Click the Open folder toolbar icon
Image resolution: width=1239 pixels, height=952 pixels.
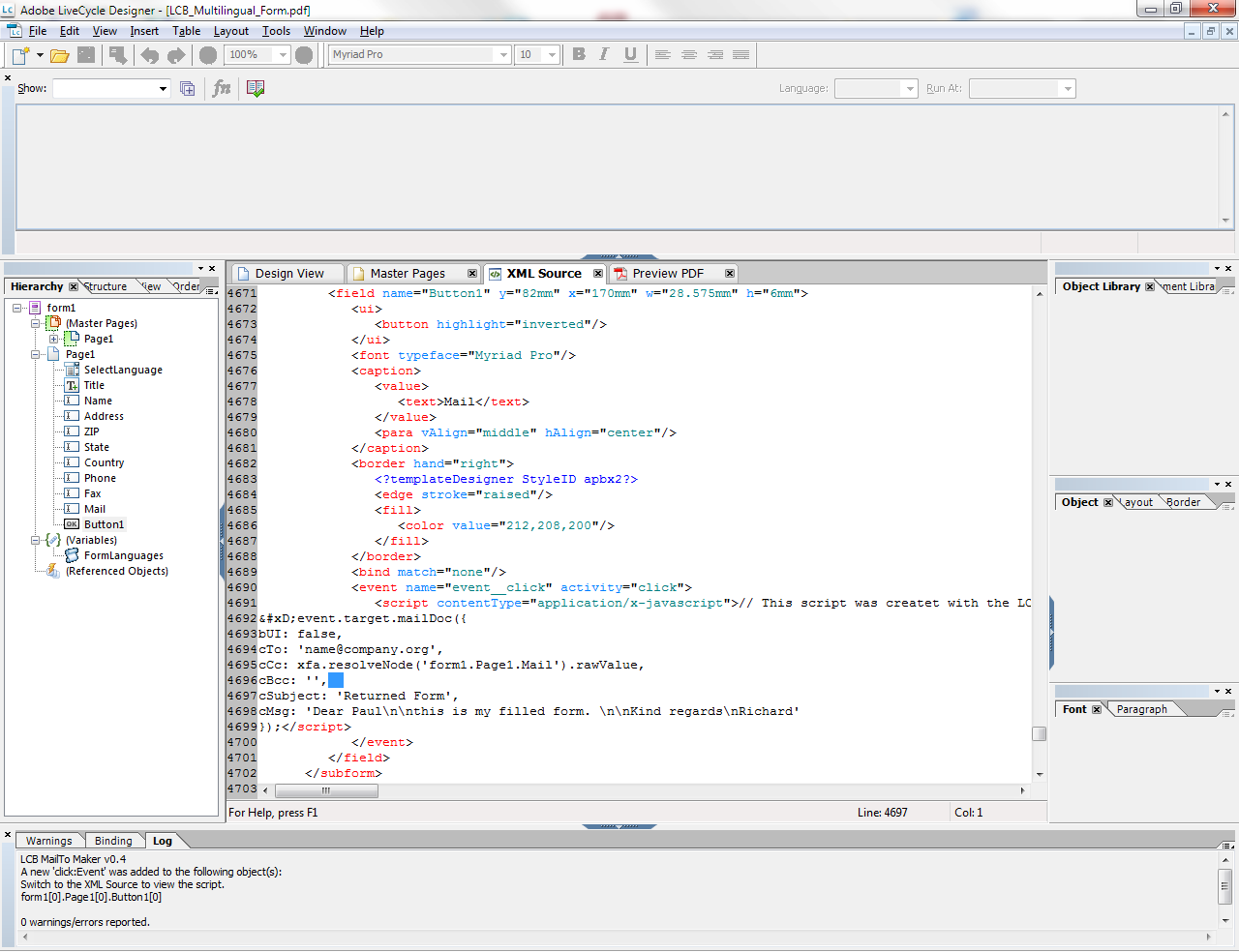pyautogui.click(x=59, y=55)
